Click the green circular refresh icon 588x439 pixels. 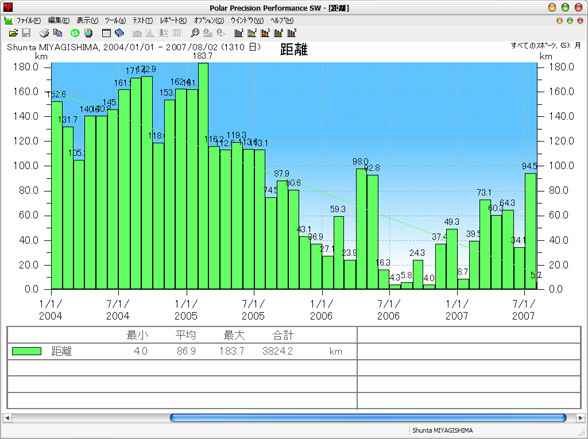tap(75, 33)
